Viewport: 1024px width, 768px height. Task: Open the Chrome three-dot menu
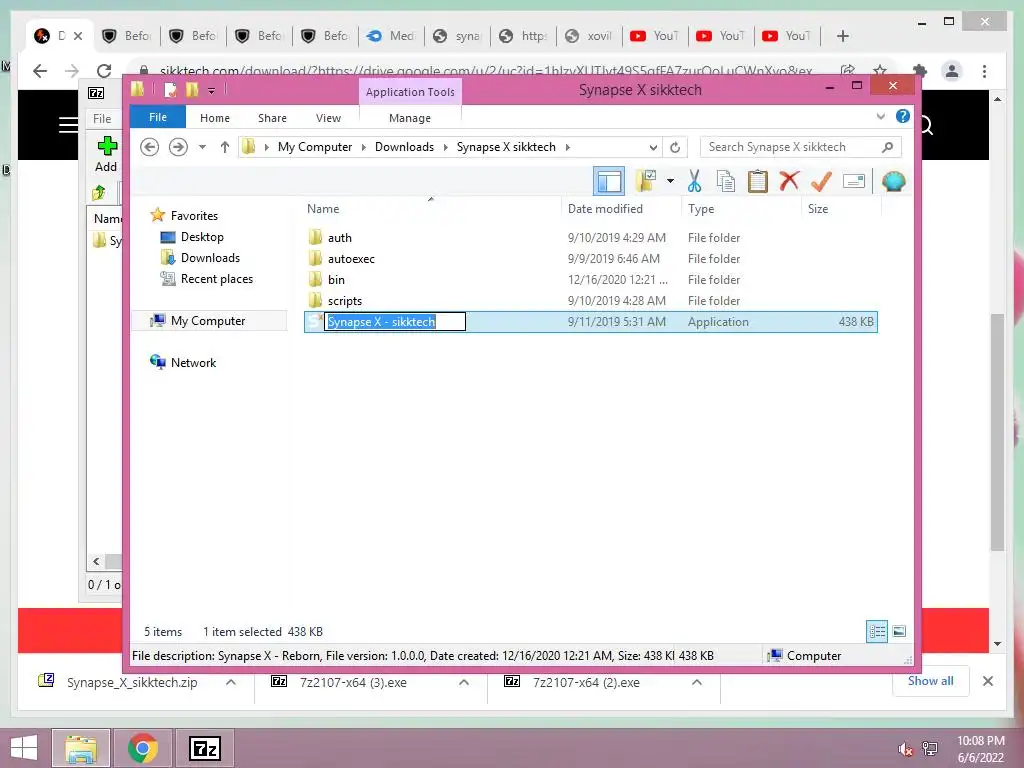pos(984,71)
